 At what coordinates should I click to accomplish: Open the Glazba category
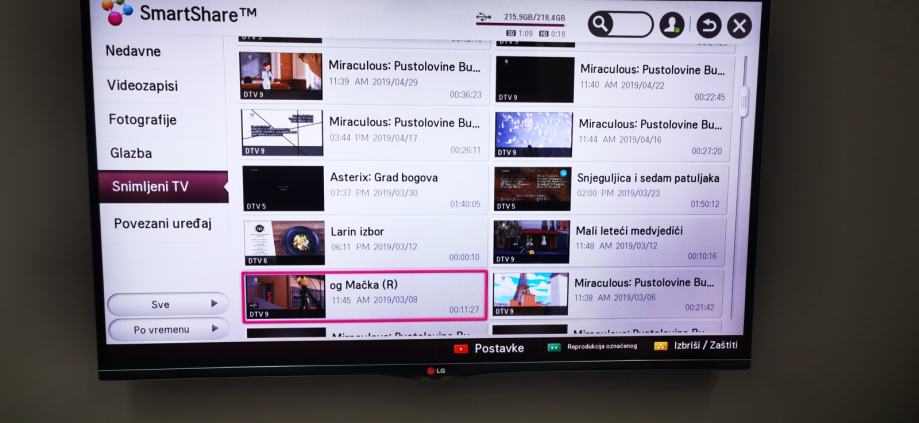pyautogui.click(x=131, y=153)
